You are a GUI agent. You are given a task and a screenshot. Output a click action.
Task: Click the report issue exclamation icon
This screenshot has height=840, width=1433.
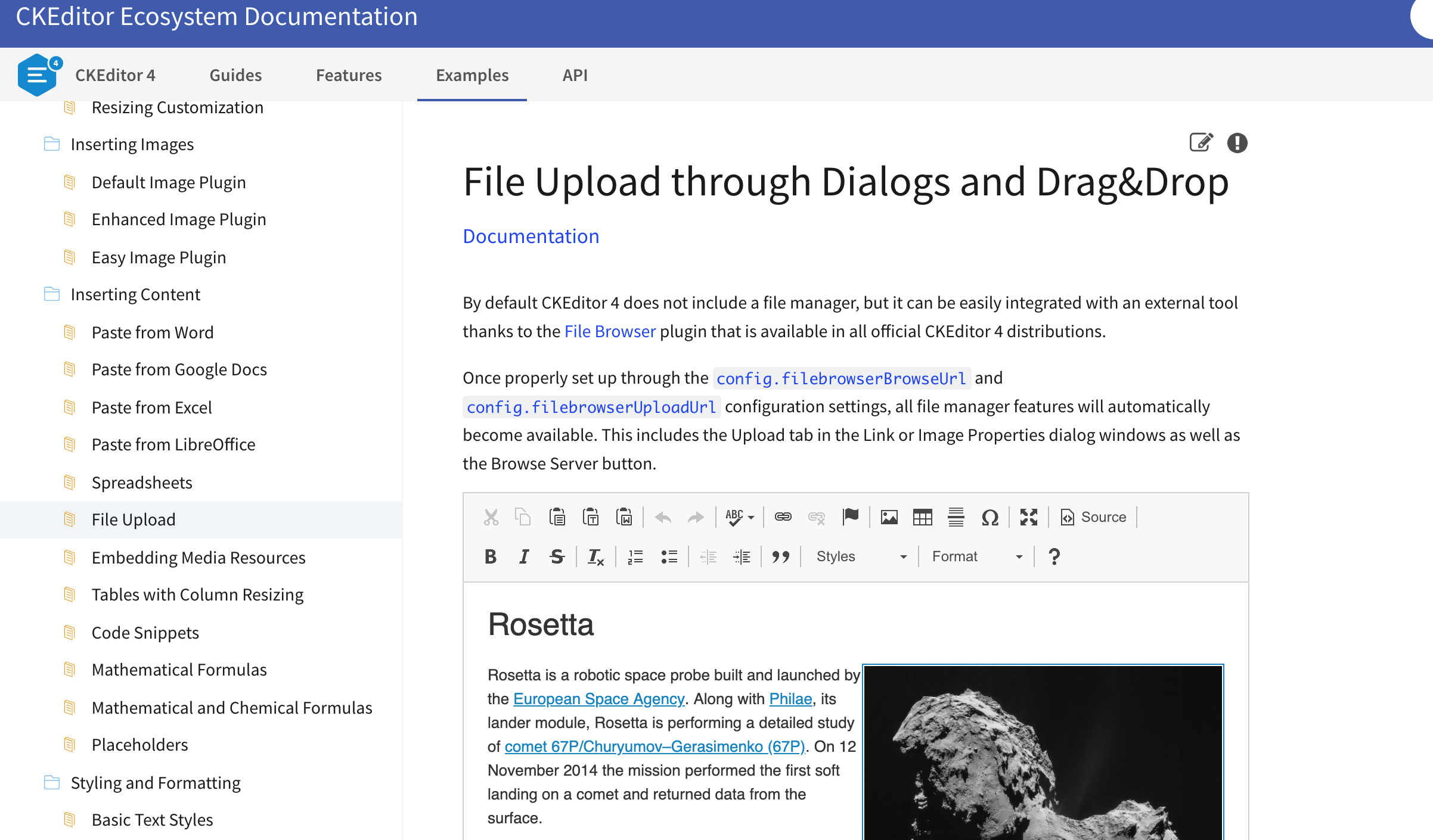(x=1237, y=143)
